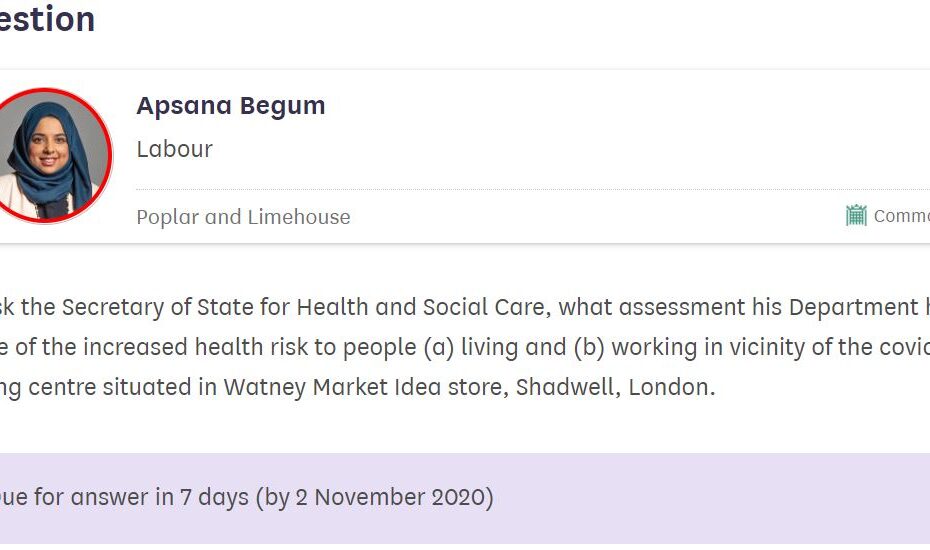This screenshot has width=930, height=550.
Task: Open Apsana Begum's portrait photo
Action: (x=52, y=155)
